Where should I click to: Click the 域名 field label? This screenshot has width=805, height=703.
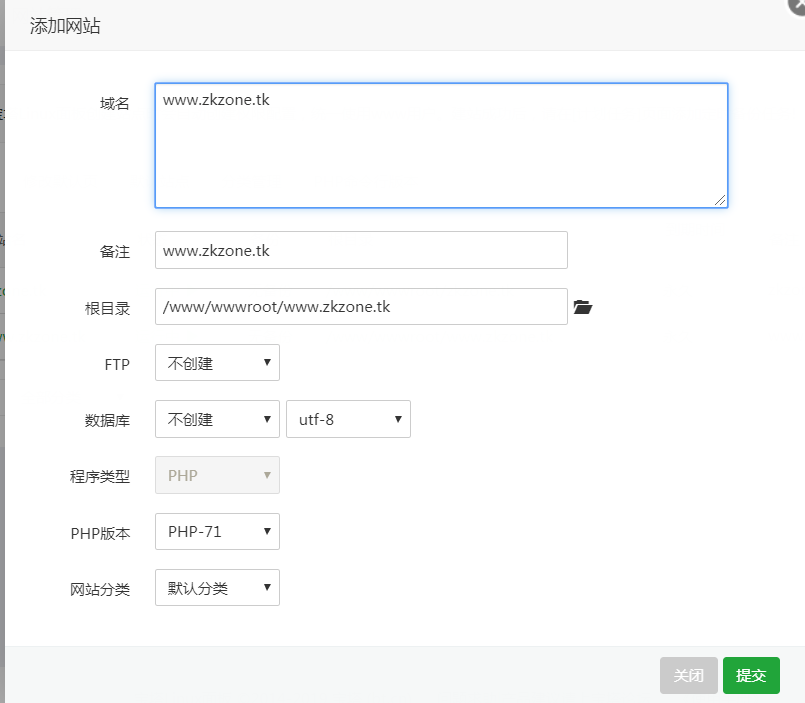pos(115,104)
